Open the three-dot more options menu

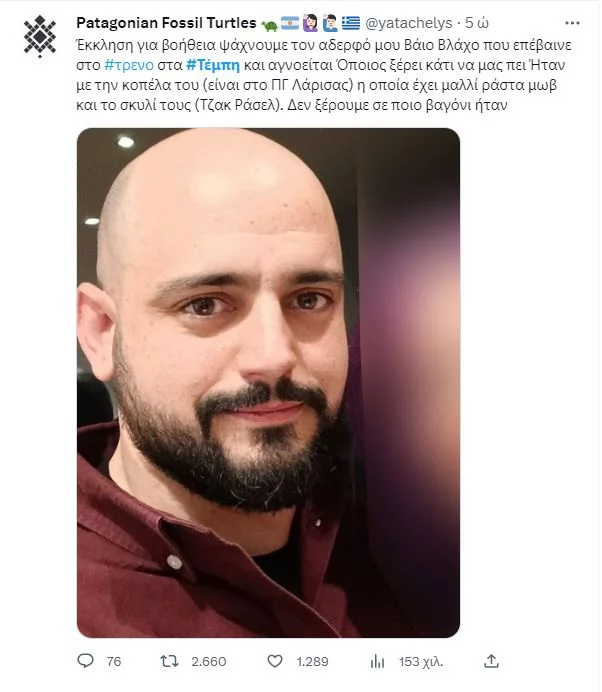[572, 23]
